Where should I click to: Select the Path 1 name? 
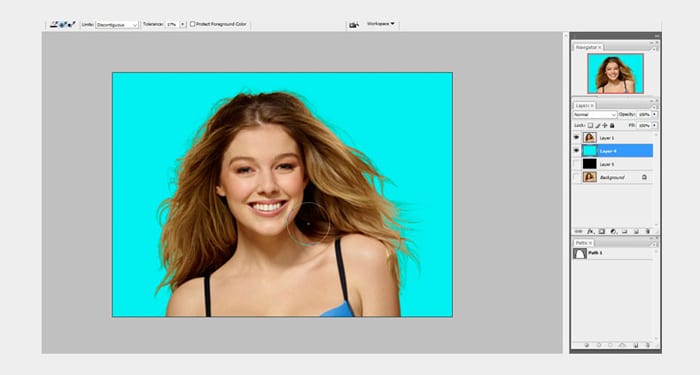point(595,253)
